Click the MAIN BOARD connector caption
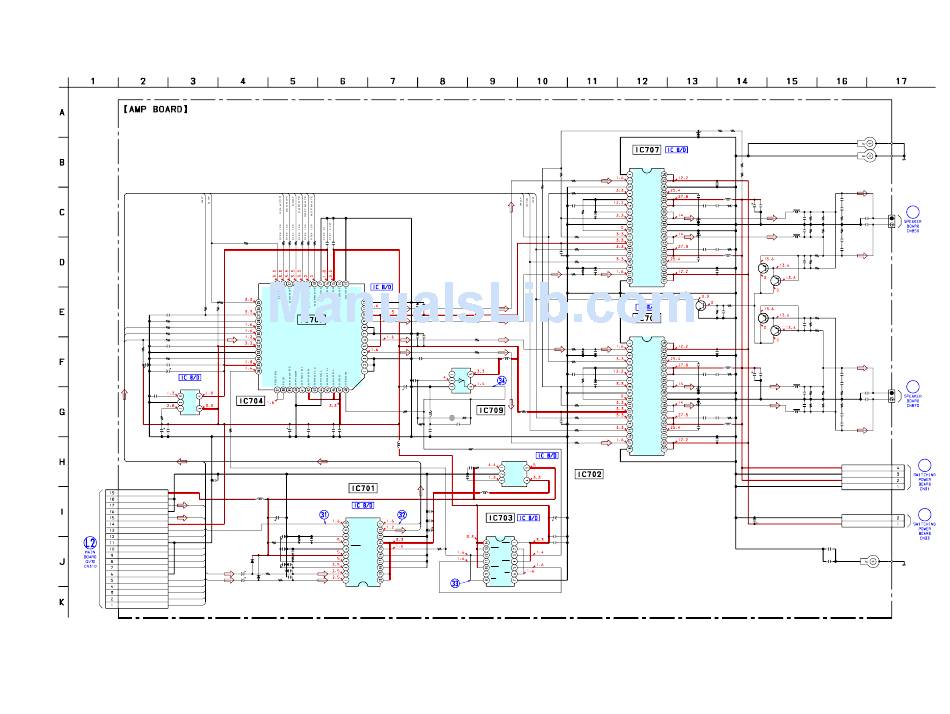This screenshot has height=714, width=950. point(90,559)
